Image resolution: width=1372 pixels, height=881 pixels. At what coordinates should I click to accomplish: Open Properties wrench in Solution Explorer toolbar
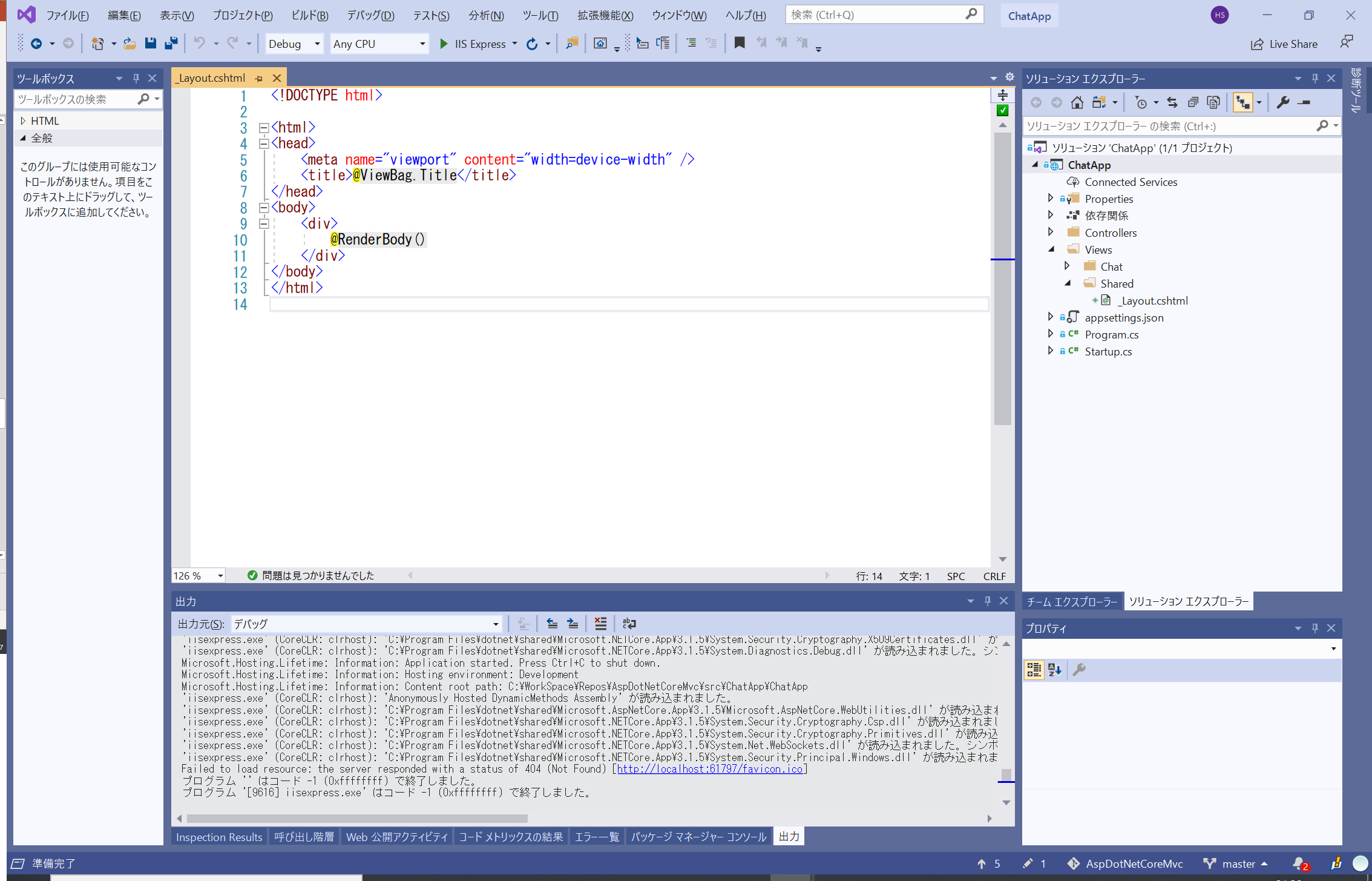(1282, 102)
